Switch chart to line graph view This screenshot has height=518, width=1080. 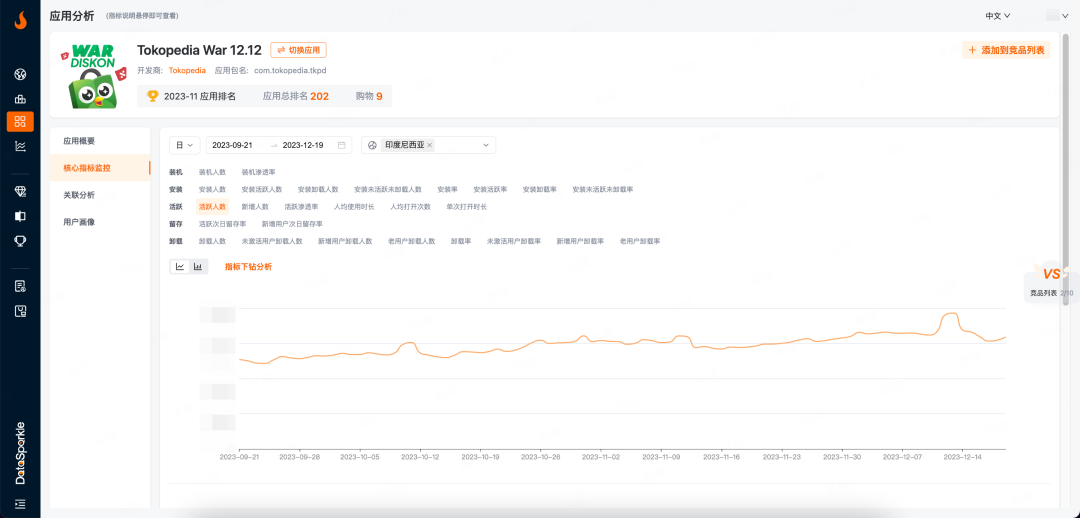(180, 267)
